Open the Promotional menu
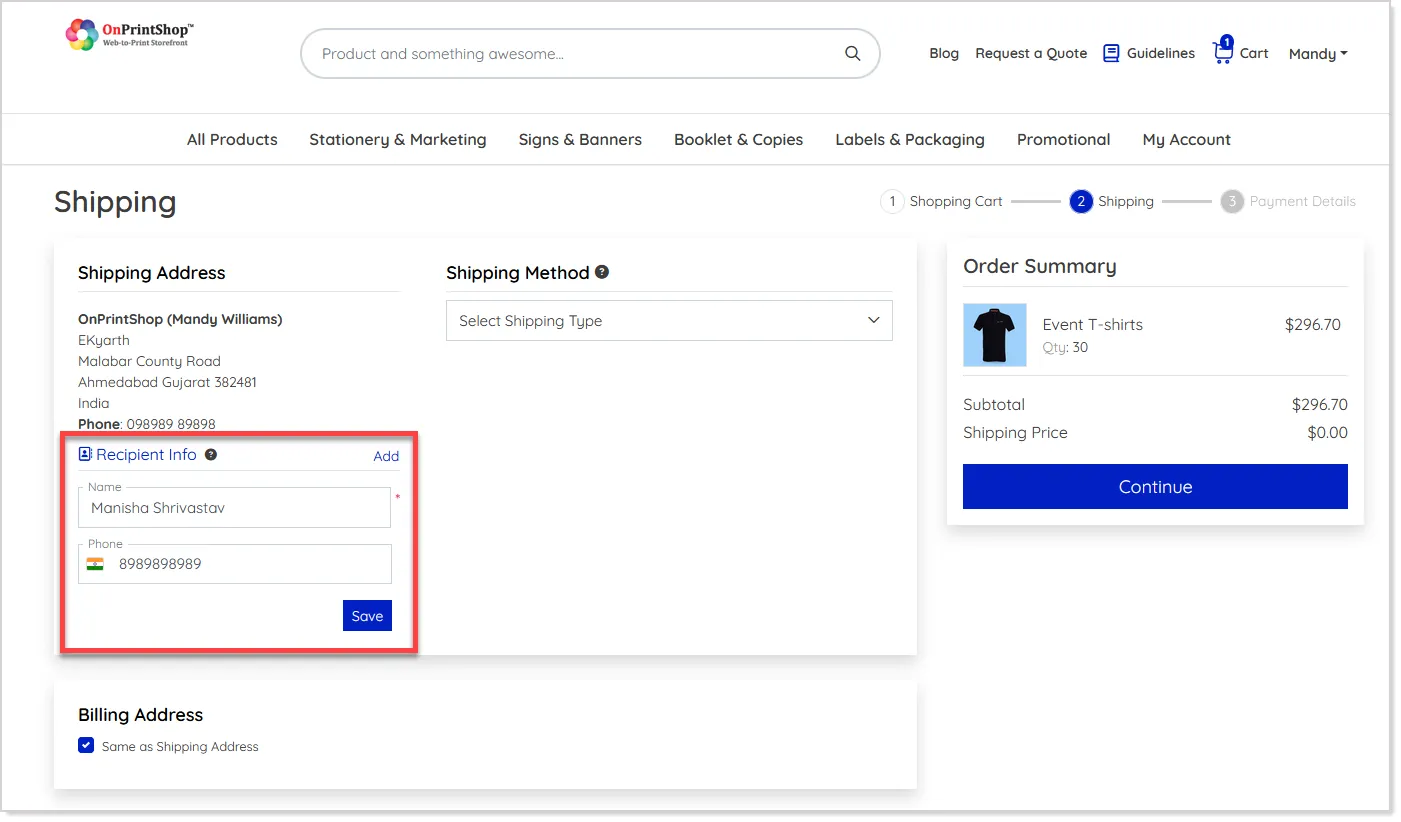Image resolution: width=1401 pixels, height=822 pixels. pos(1064,140)
